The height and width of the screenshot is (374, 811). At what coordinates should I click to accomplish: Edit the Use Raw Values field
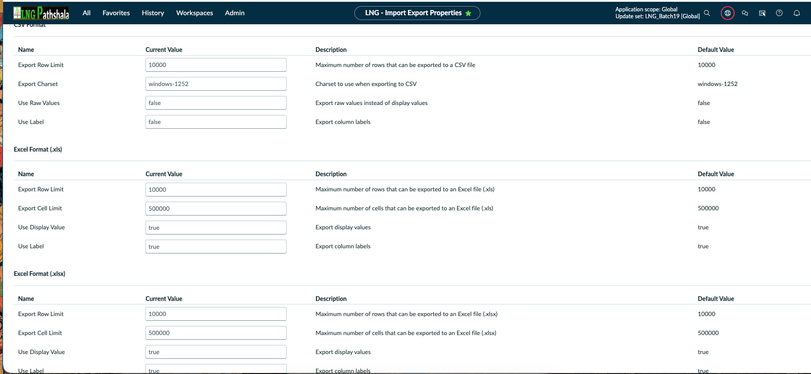tap(216, 103)
